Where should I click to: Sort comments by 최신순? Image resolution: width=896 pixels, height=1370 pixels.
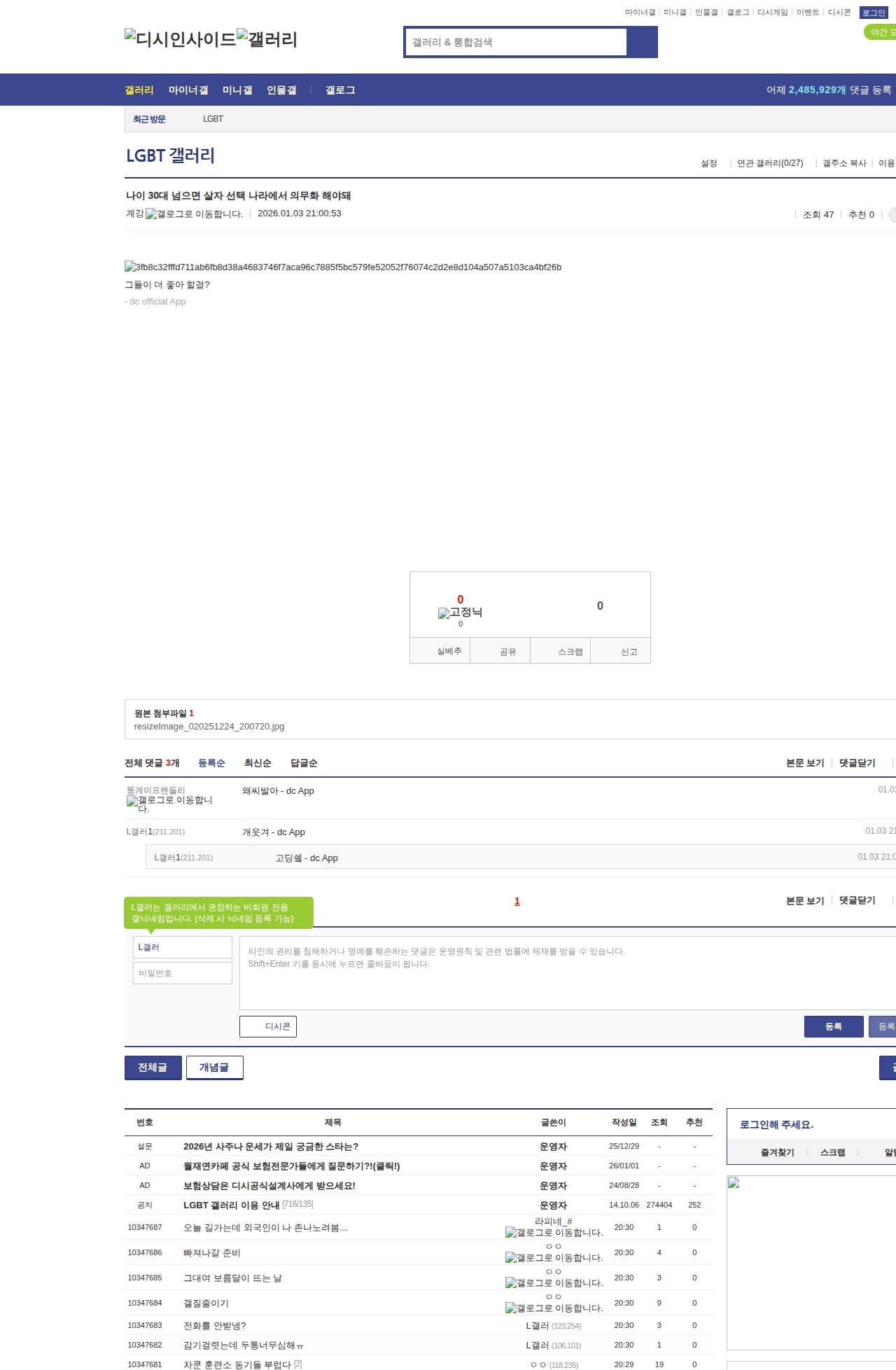[x=258, y=763]
